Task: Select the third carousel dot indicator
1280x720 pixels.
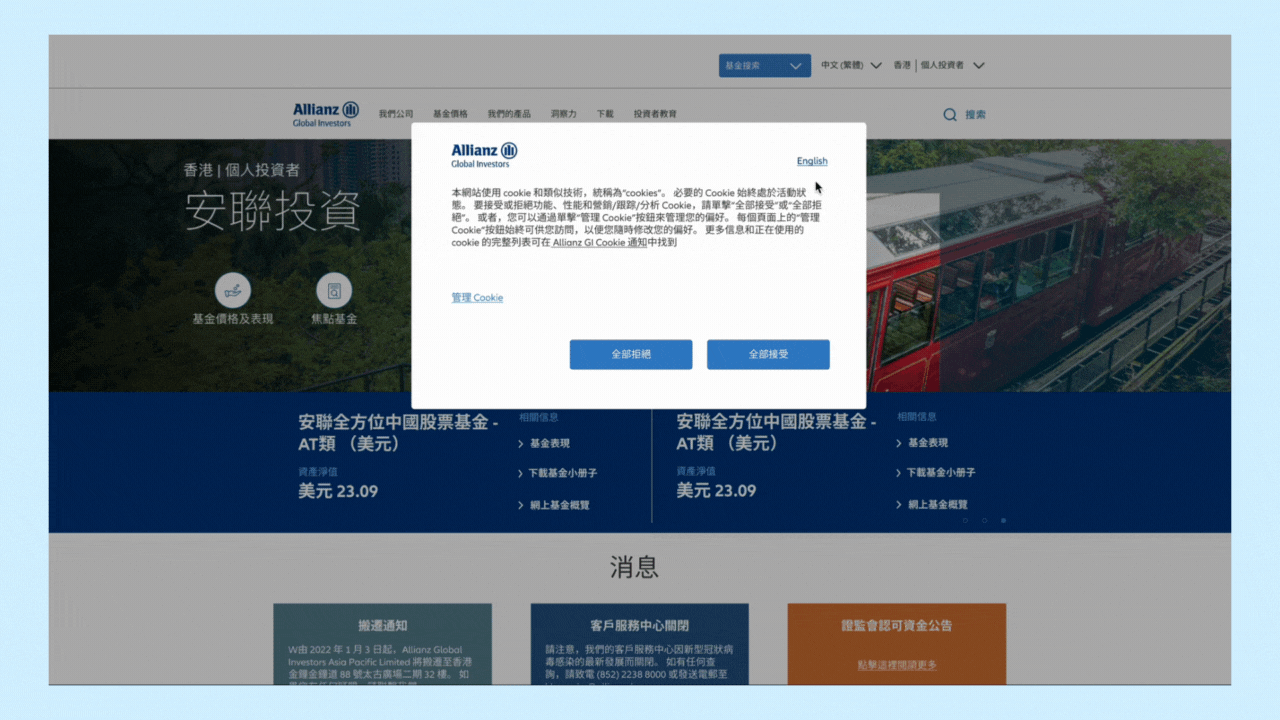Action: pos(1003,521)
